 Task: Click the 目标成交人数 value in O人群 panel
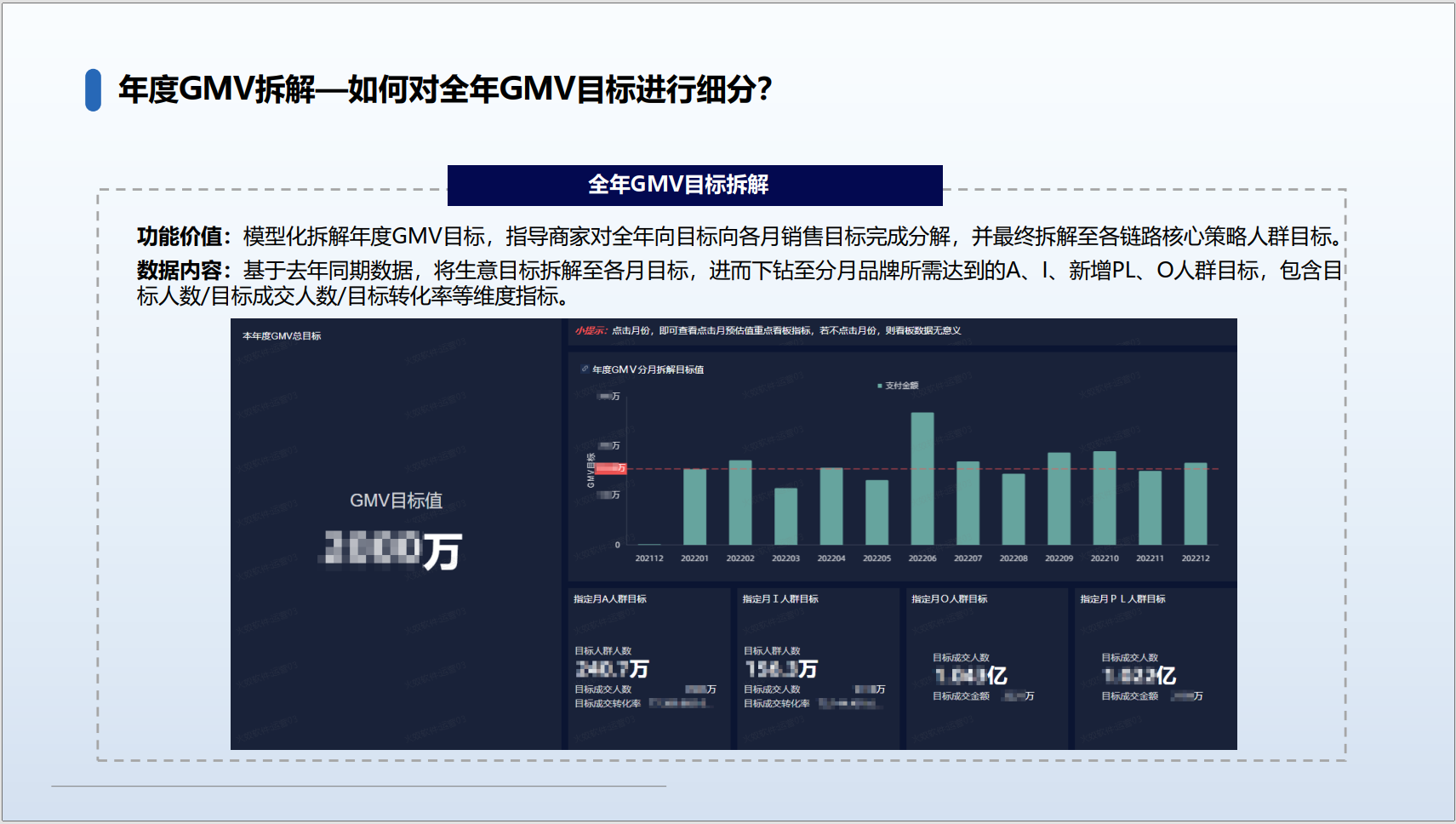coord(970,676)
